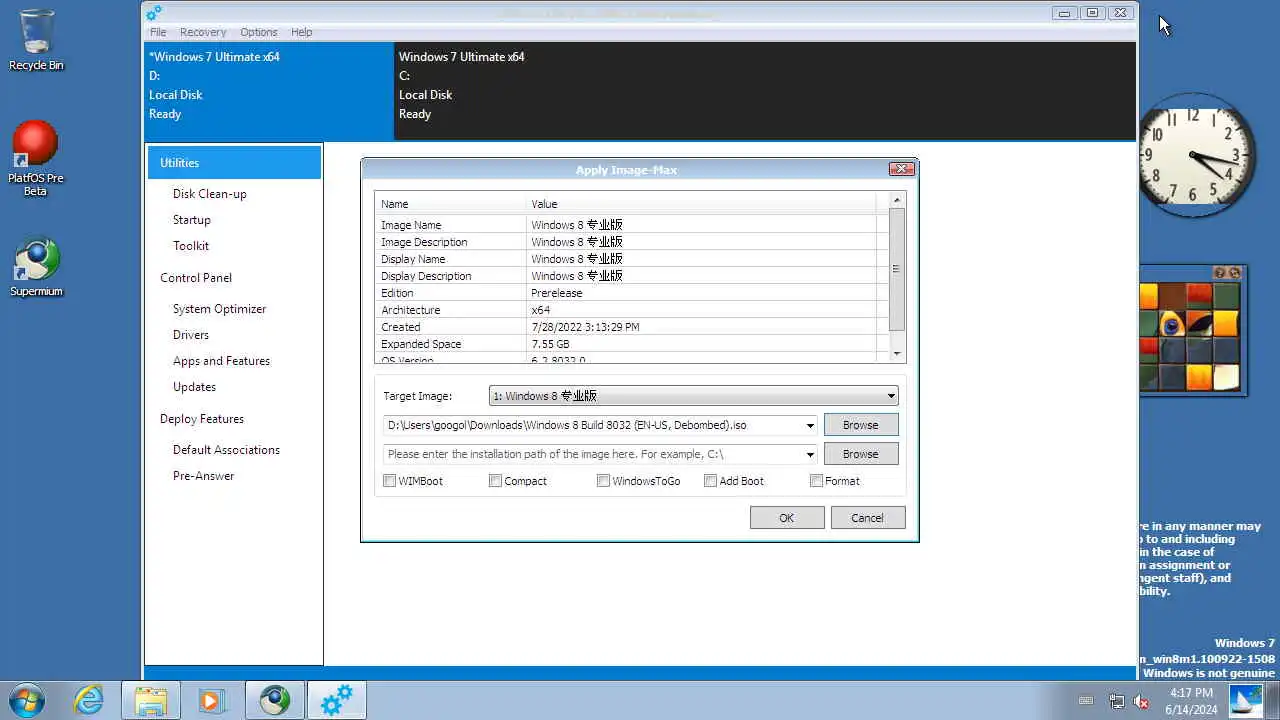Open the Options menu
The width and height of the screenshot is (1280, 720).
pyautogui.click(x=258, y=32)
